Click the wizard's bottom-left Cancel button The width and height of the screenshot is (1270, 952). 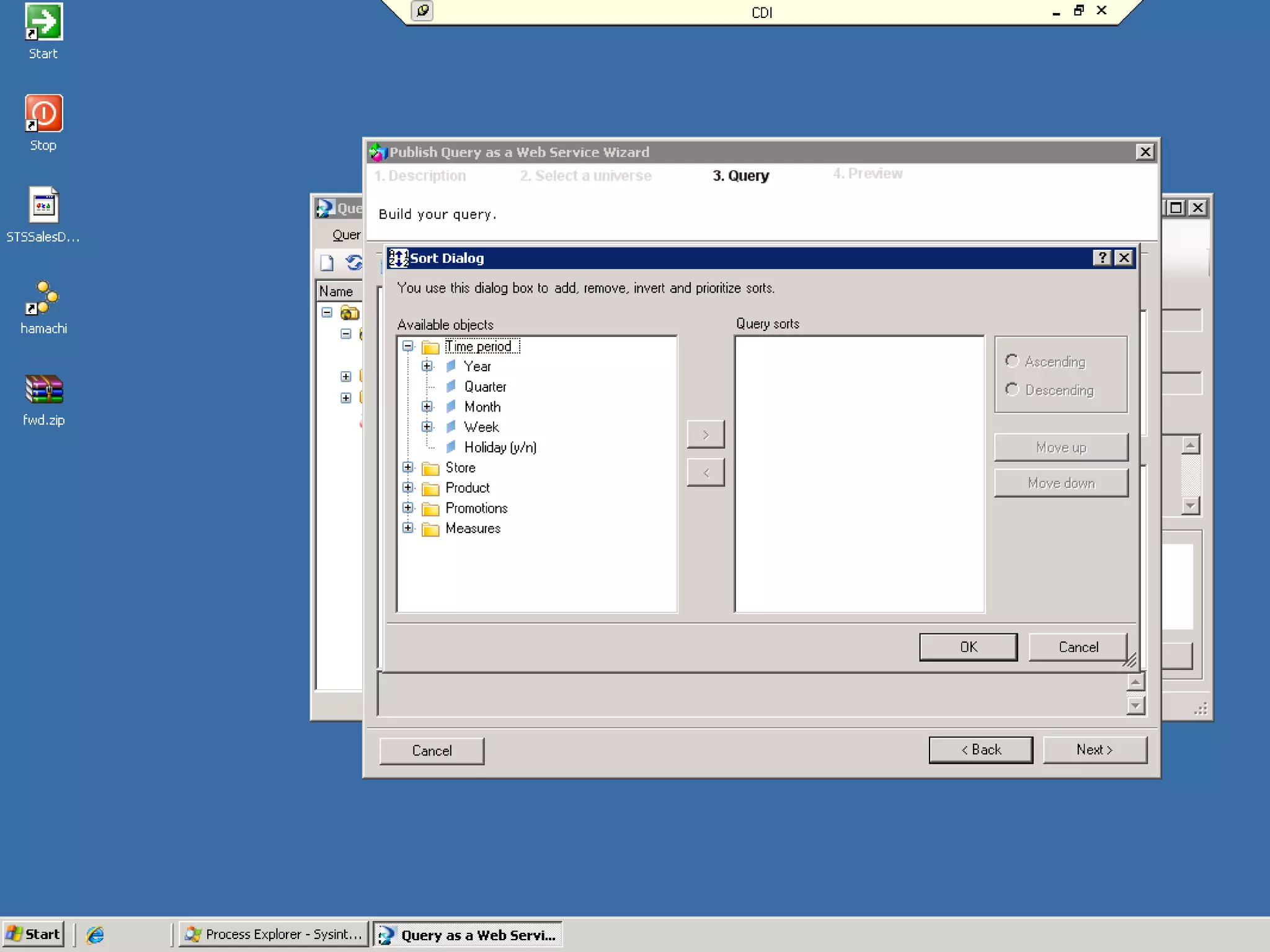click(x=432, y=751)
